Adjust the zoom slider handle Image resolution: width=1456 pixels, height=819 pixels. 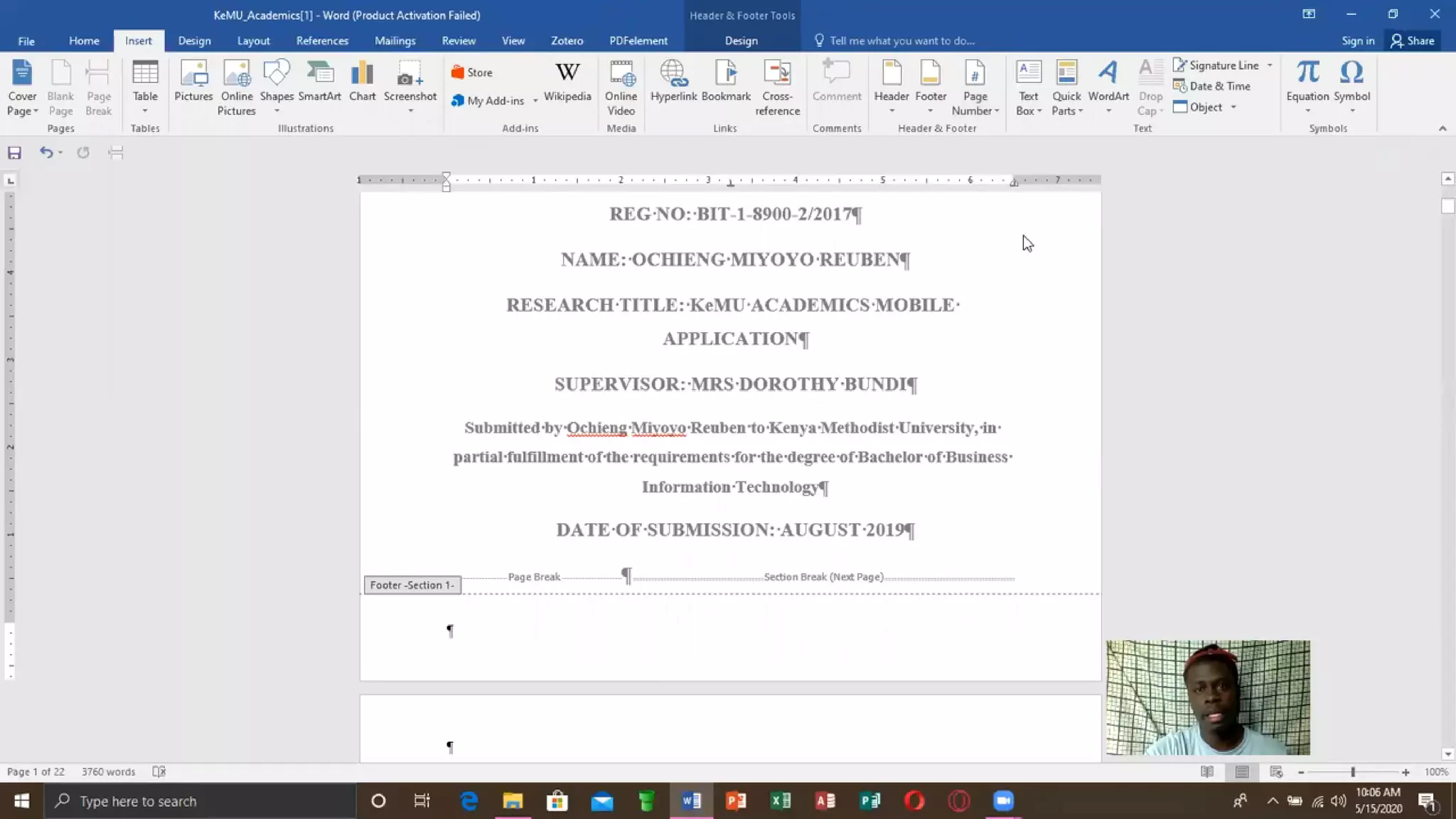click(x=1353, y=772)
